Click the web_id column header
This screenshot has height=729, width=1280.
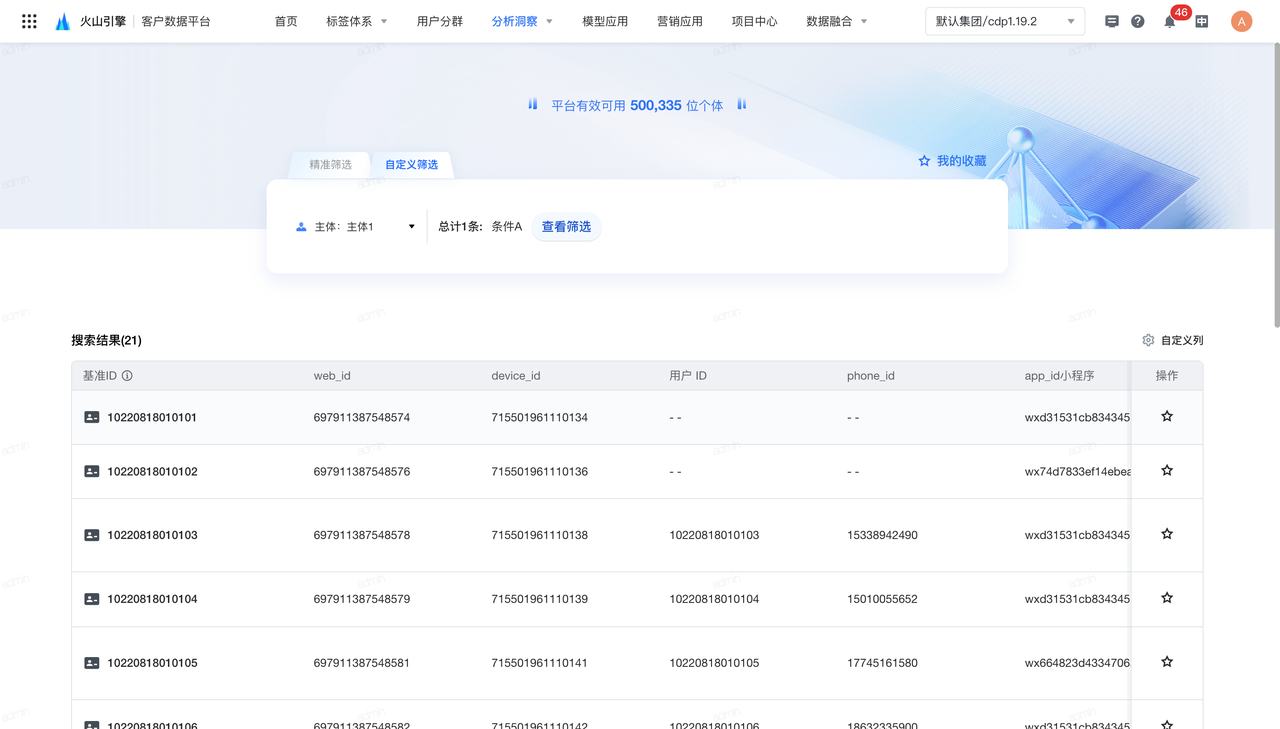(332, 376)
